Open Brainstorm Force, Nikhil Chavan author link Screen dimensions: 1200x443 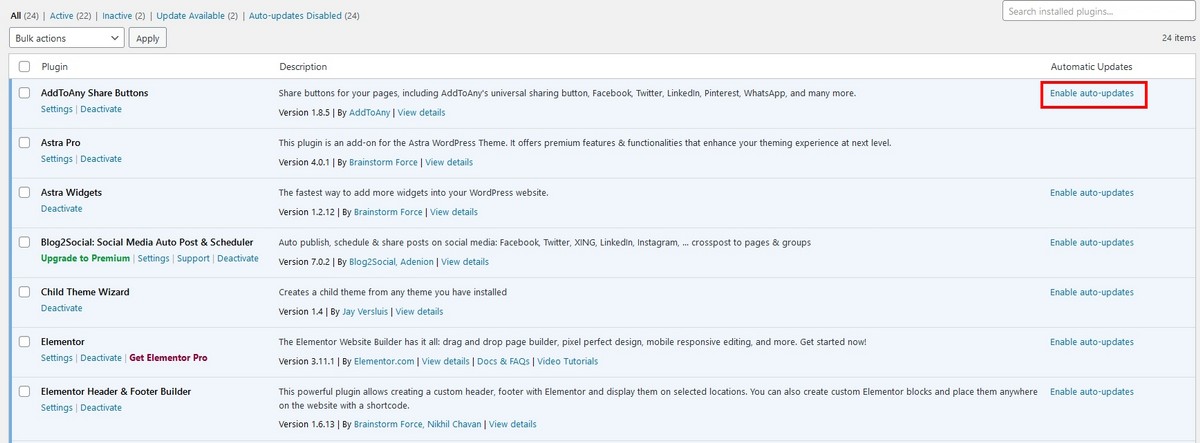pyautogui.click(x=417, y=424)
